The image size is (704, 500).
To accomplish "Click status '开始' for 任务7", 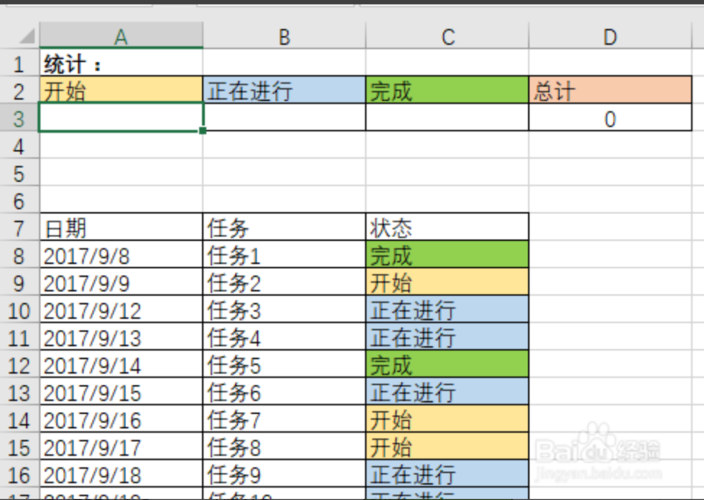I will point(448,420).
